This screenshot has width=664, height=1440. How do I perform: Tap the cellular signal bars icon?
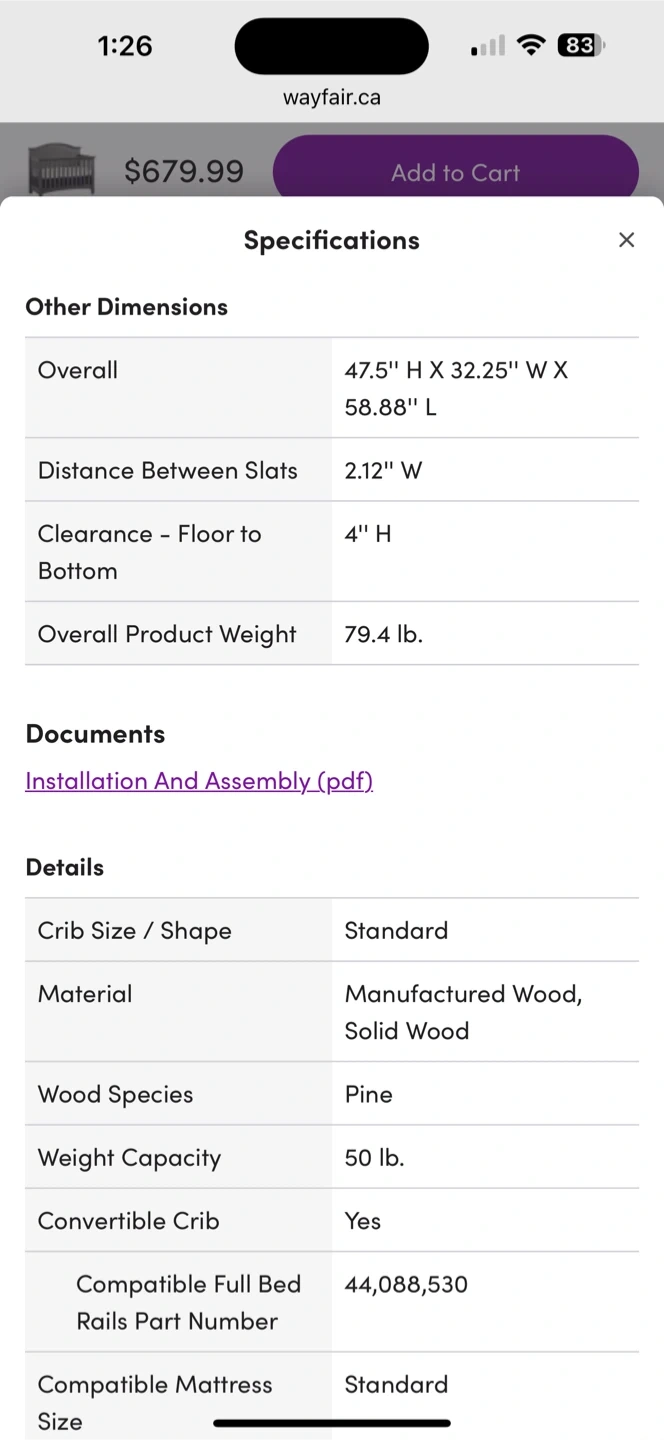tap(488, 46)
